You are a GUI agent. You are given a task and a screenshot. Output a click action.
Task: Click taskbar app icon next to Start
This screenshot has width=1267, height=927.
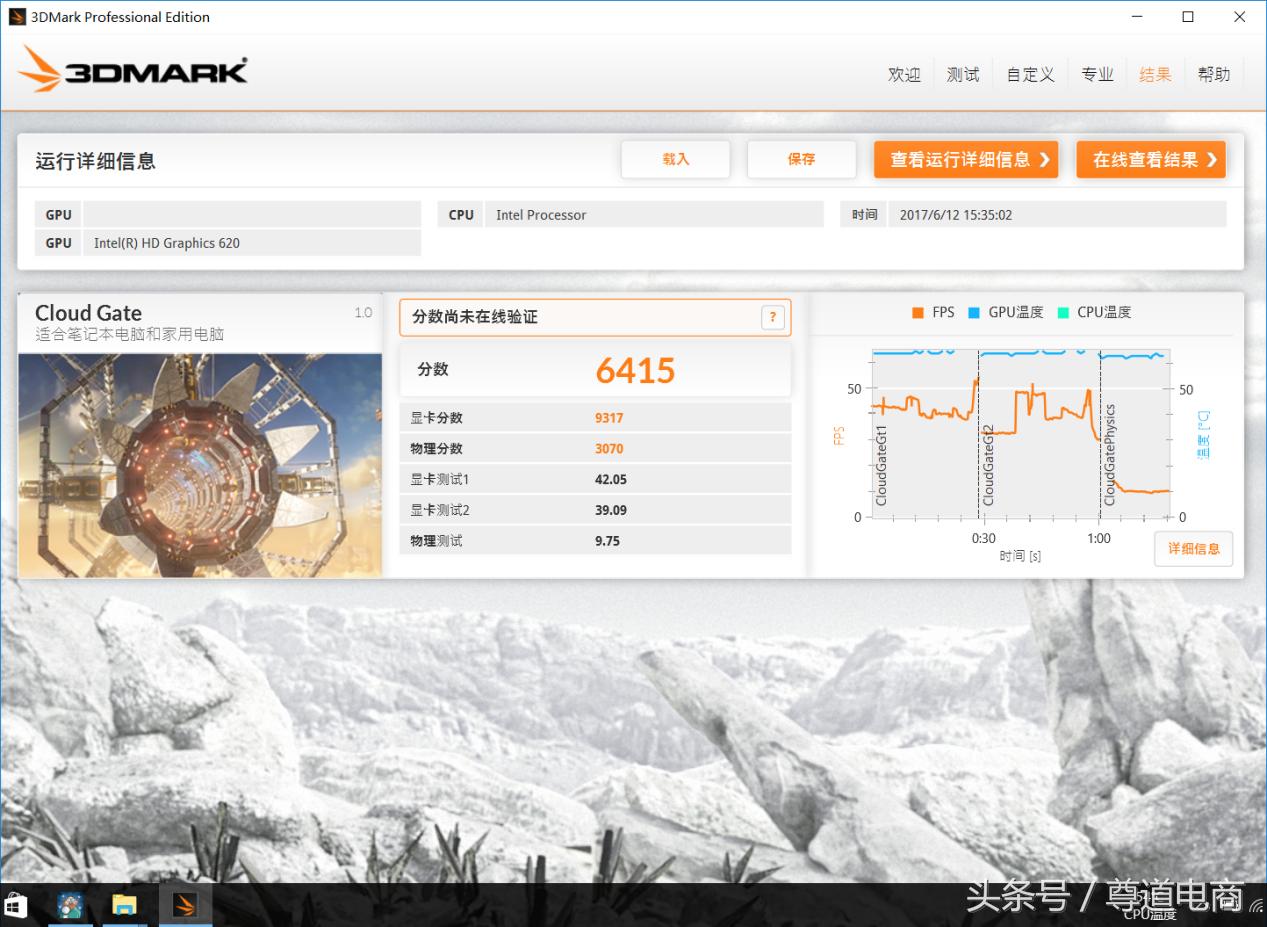click(x=70, y=905)
